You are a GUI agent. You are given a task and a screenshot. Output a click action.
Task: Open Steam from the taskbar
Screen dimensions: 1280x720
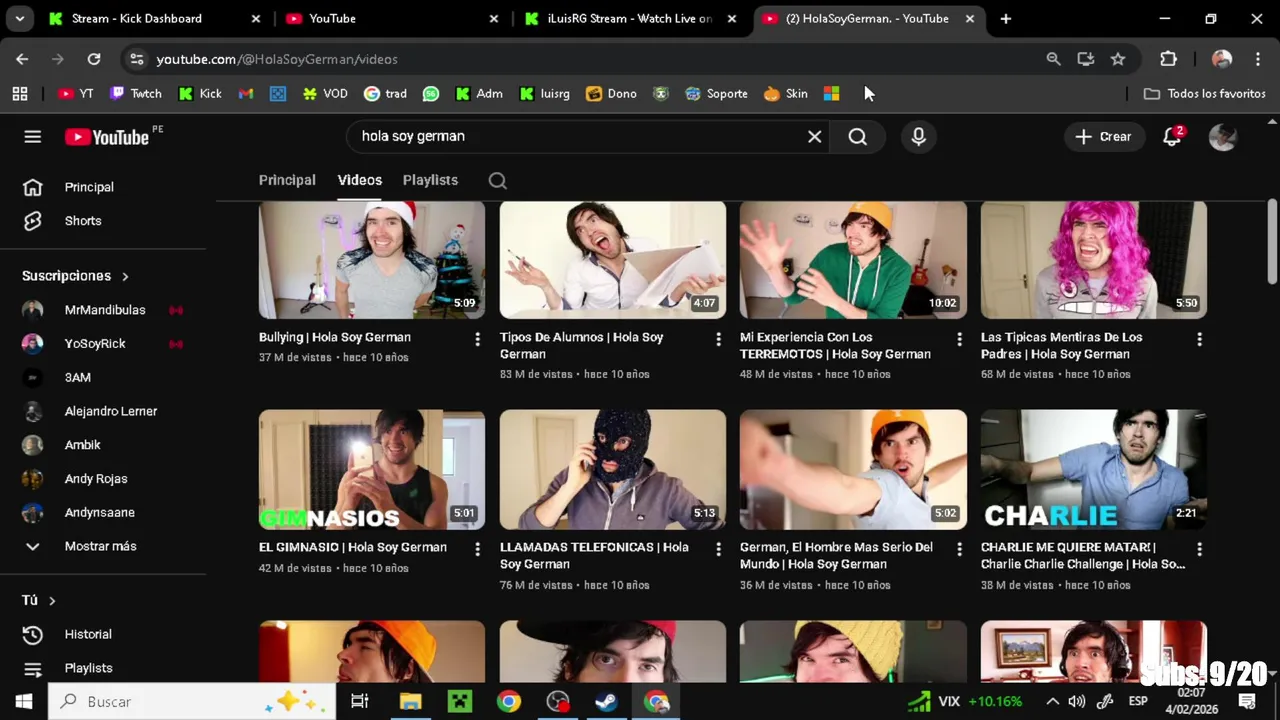coord(606,701)
